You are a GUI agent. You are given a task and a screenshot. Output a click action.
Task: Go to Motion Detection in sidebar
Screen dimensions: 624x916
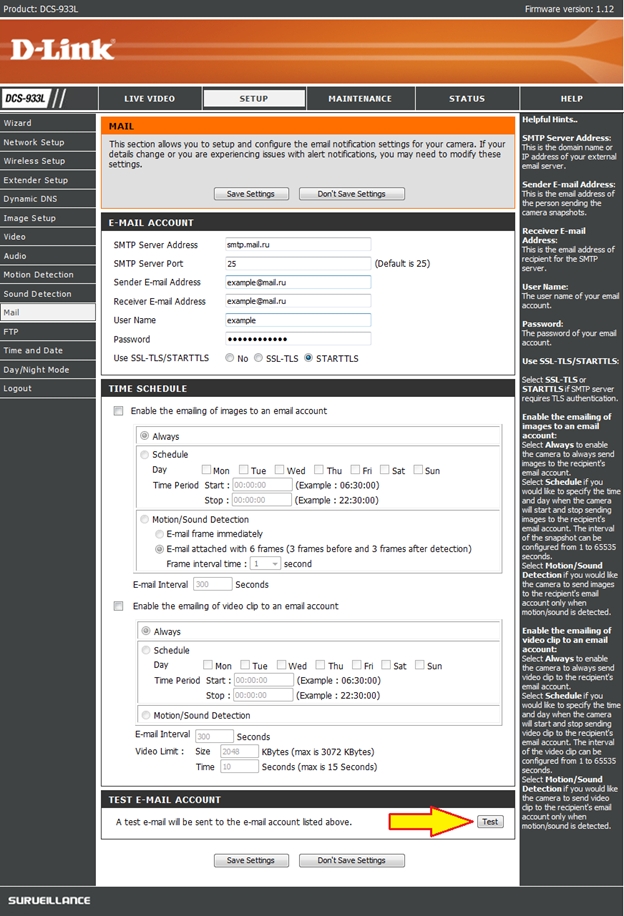[38, 275]
